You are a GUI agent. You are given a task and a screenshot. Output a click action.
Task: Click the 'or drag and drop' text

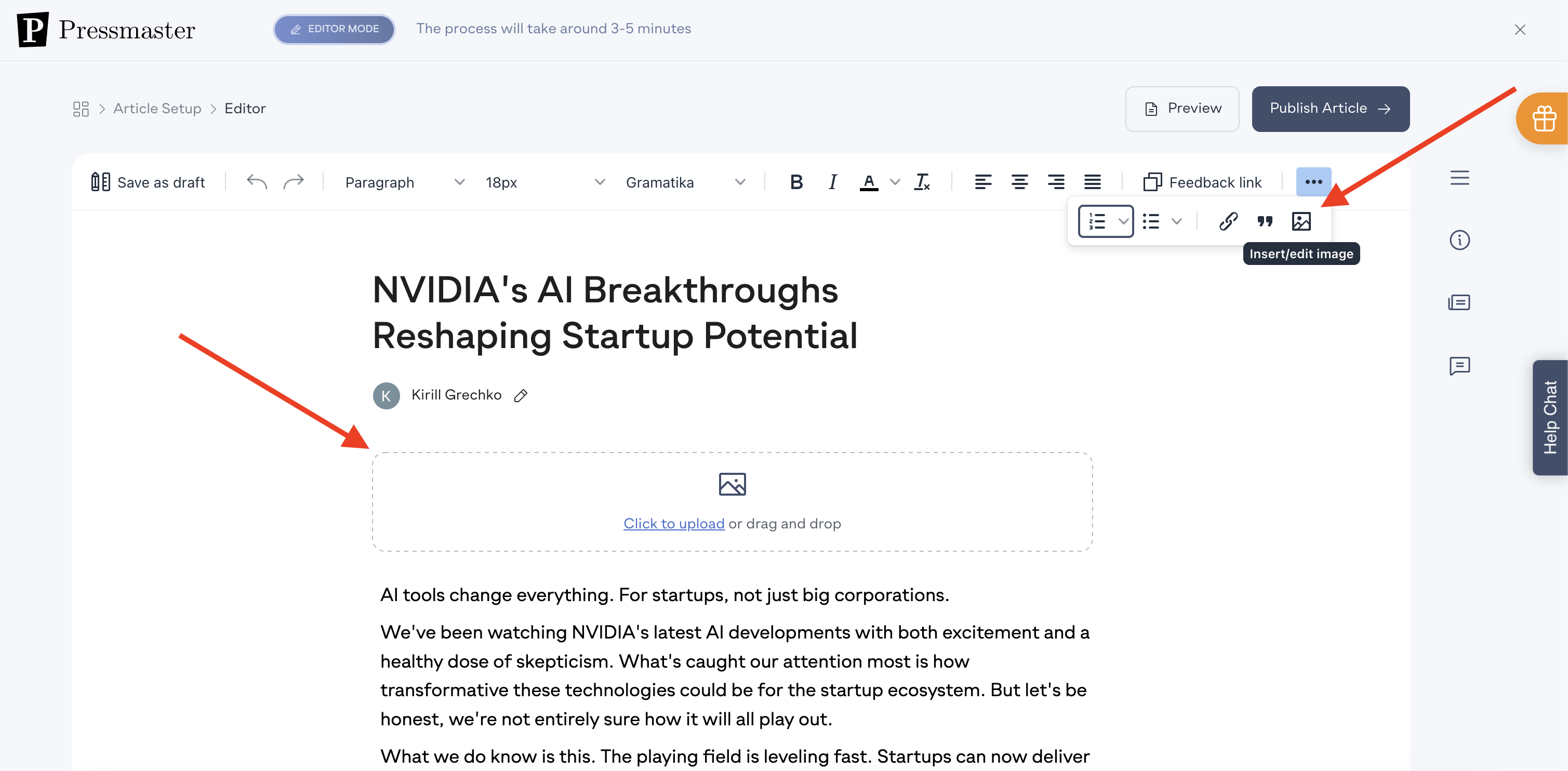[785, 523]
